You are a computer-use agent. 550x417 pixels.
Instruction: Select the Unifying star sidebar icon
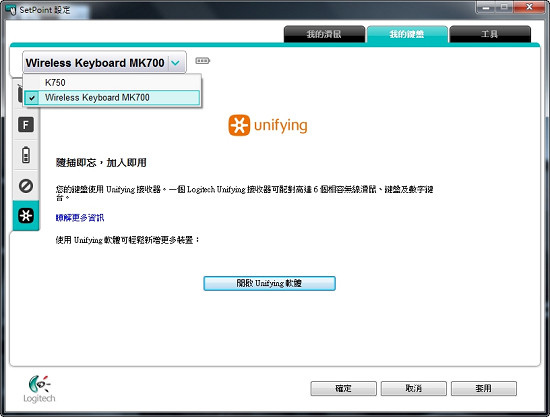tap(26, 215)
